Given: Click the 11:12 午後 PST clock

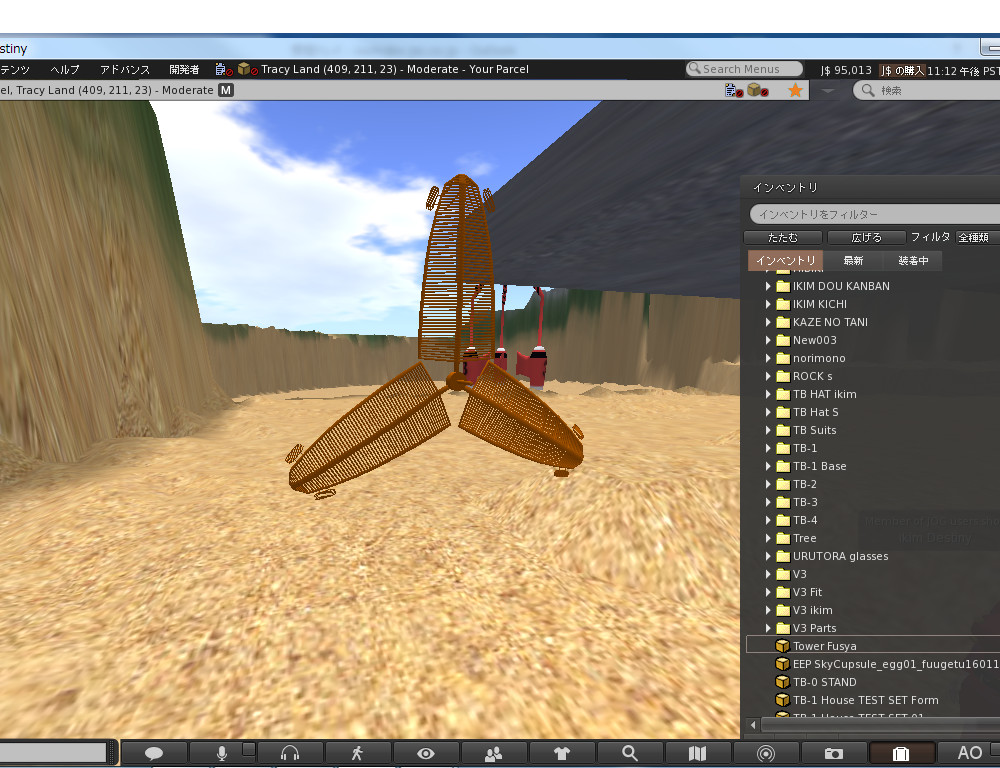Looking at the screenshot, I should (x=963, y=70).
